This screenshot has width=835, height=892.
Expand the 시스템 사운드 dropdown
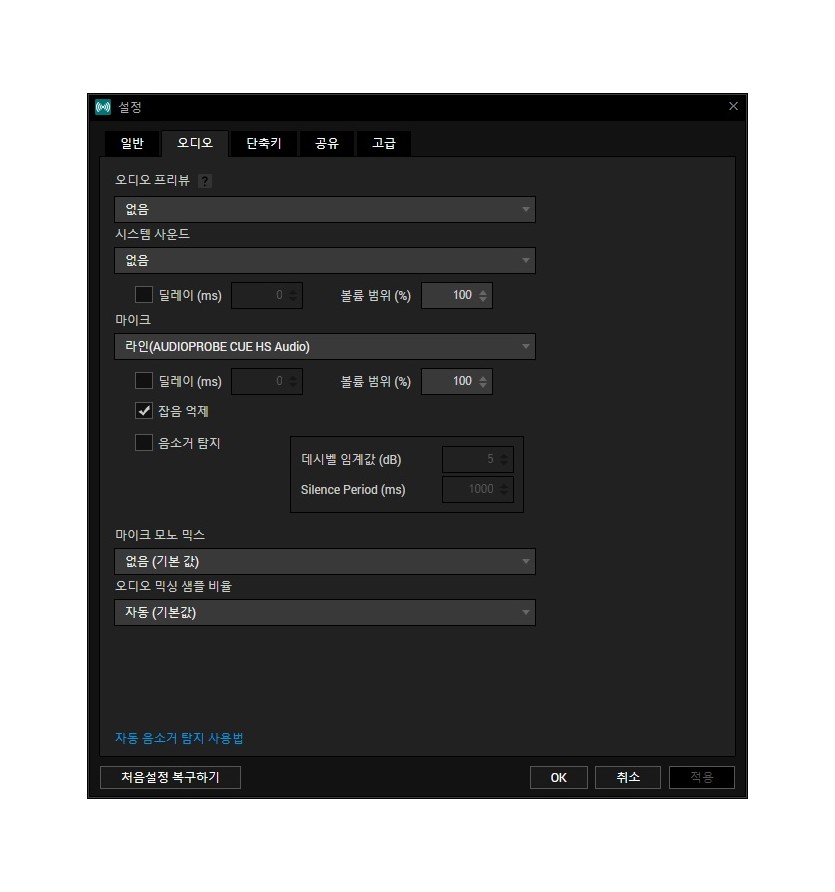pos(325,261)
